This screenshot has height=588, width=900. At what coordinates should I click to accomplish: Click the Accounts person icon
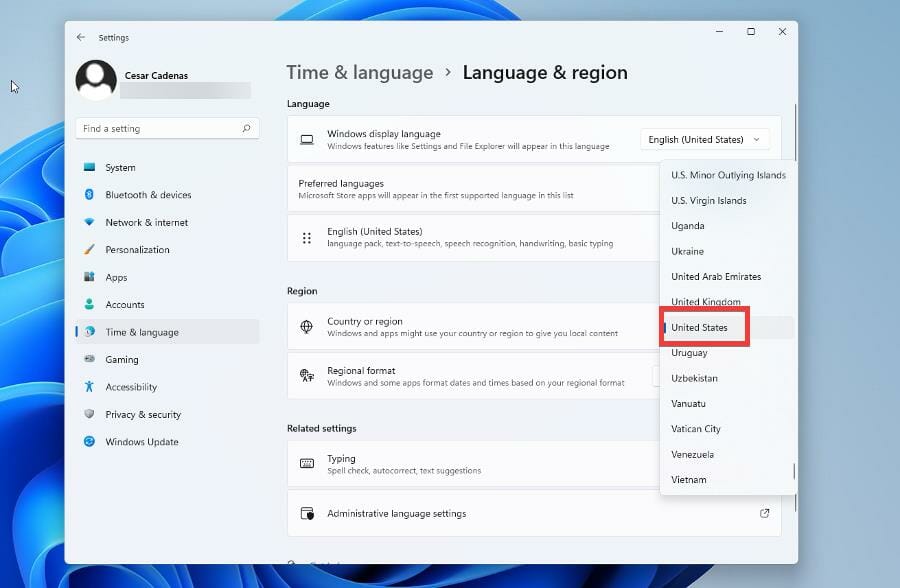(90, 304)
